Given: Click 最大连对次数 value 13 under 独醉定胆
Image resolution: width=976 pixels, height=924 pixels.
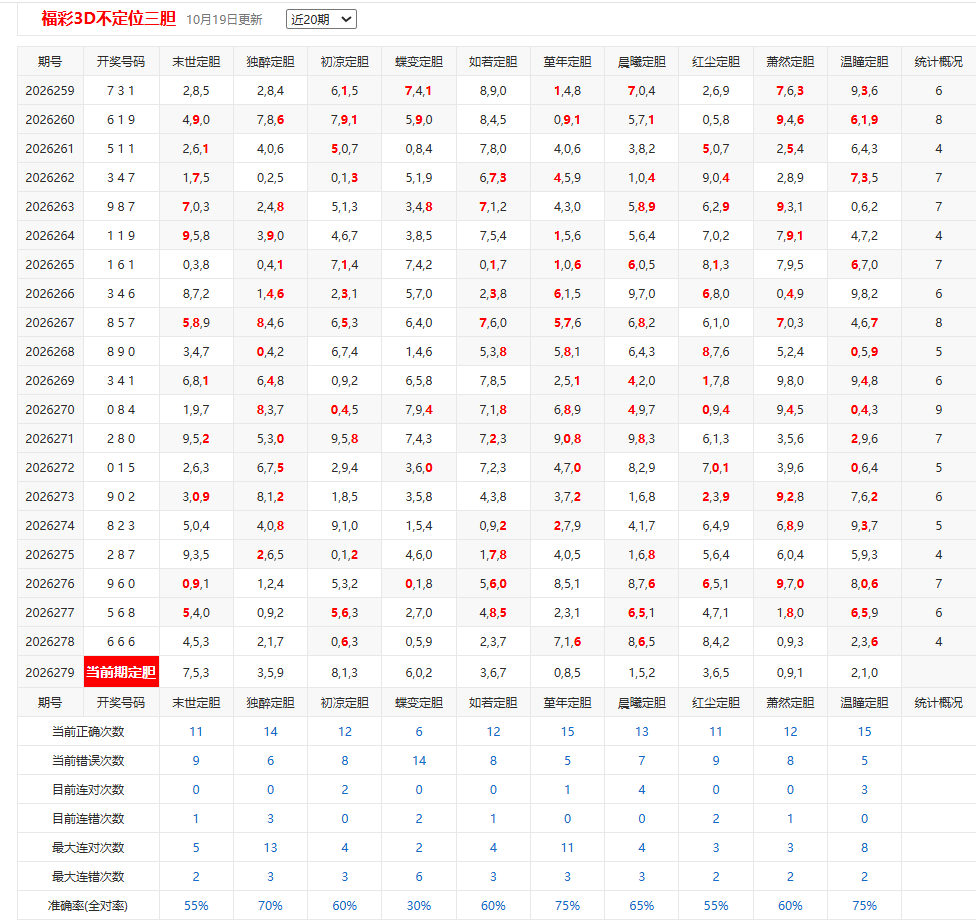Looking at the screenshot, I should point(270,848).
